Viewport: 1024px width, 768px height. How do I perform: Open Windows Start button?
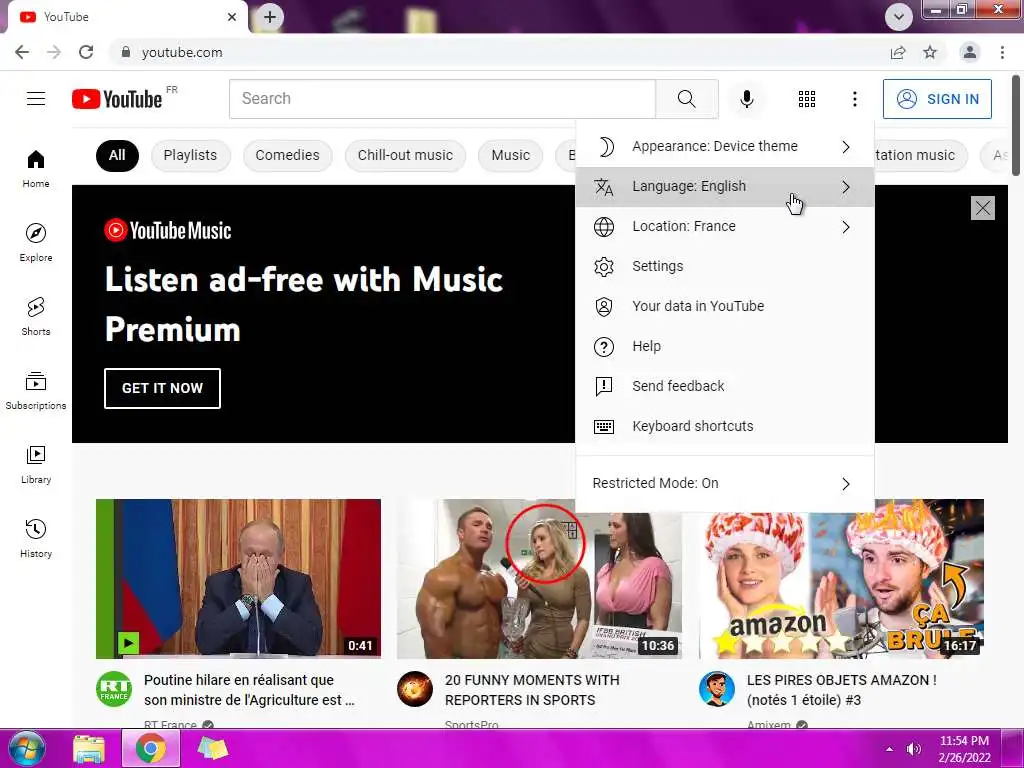(x=25, y=748)
